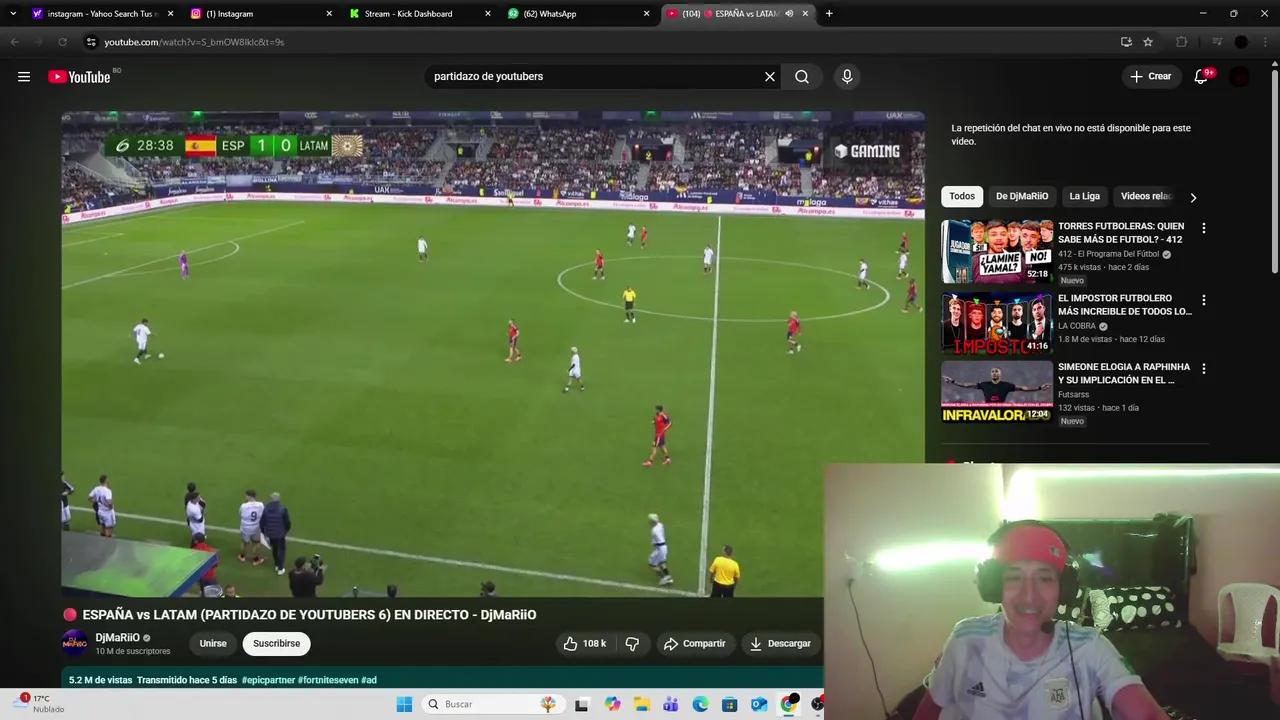
Task: Open options for Simeone elogia a Raphinha video
Action: pyautogui.click(x=1203, y=369)
